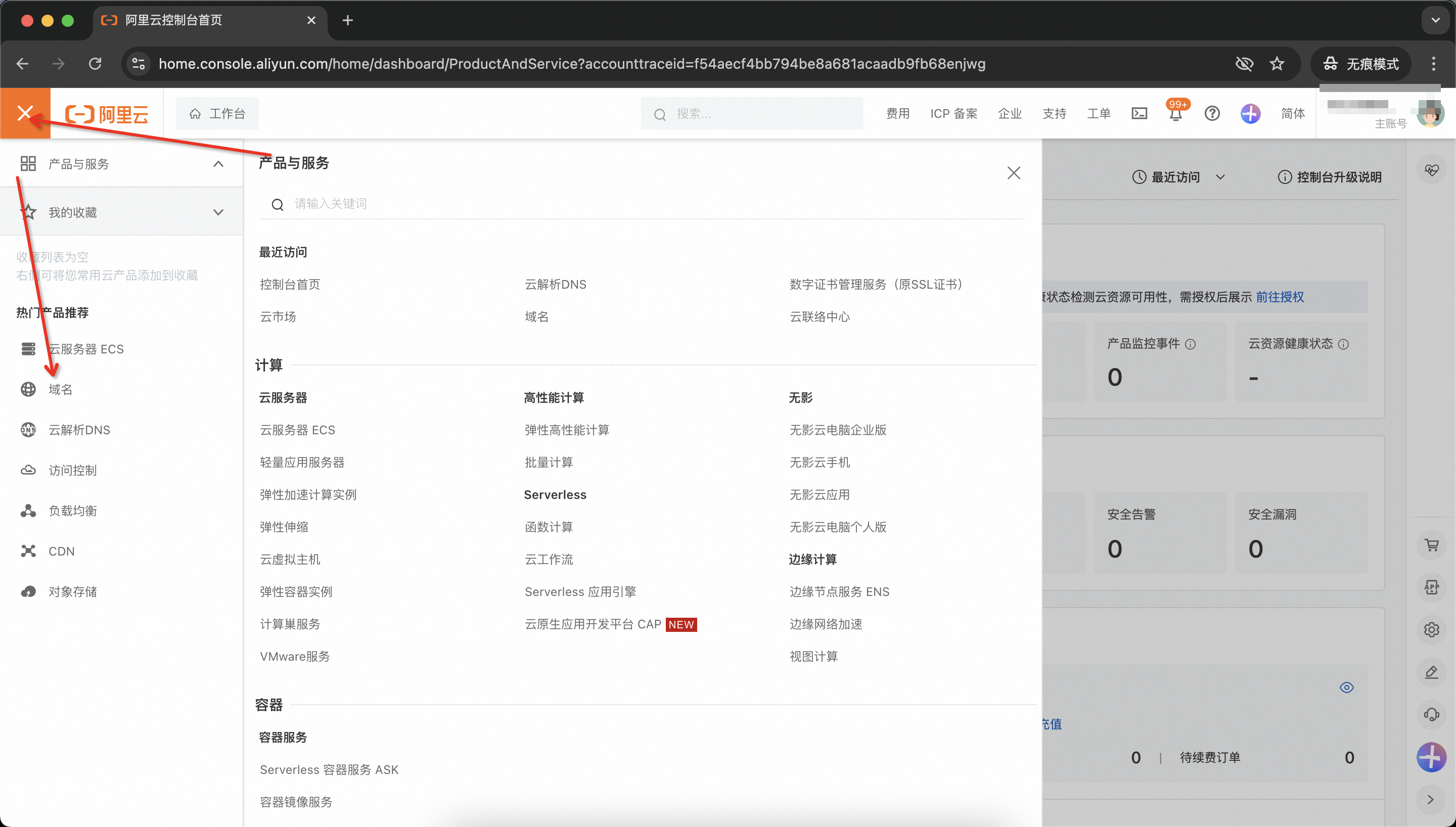Open Serverless 容器服务 ASK link
The height and width of the screenshot is (827, 1456).
[x=329, y=770]
